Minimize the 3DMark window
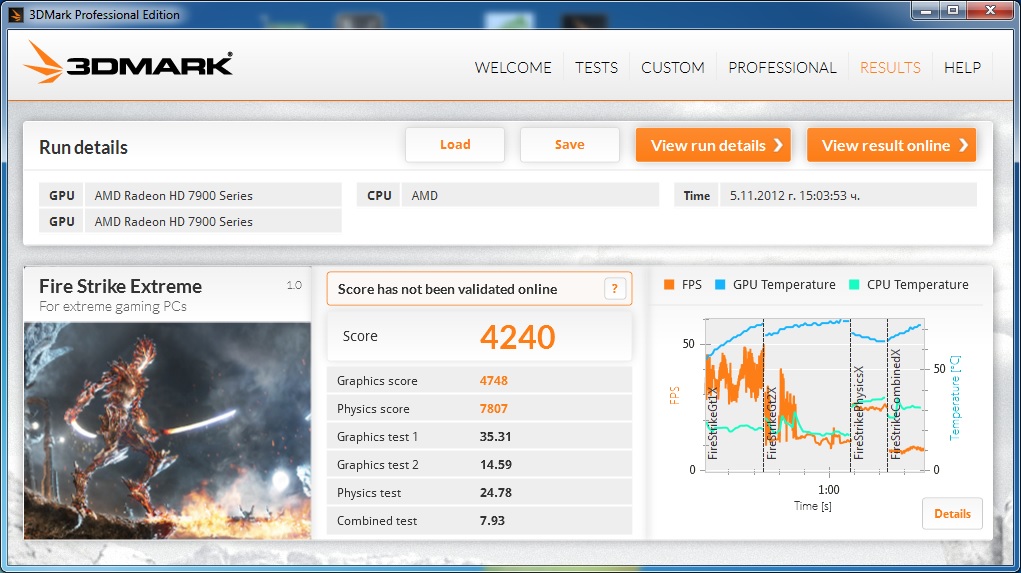Screen dimensions: 1021x573 point(925,10)
